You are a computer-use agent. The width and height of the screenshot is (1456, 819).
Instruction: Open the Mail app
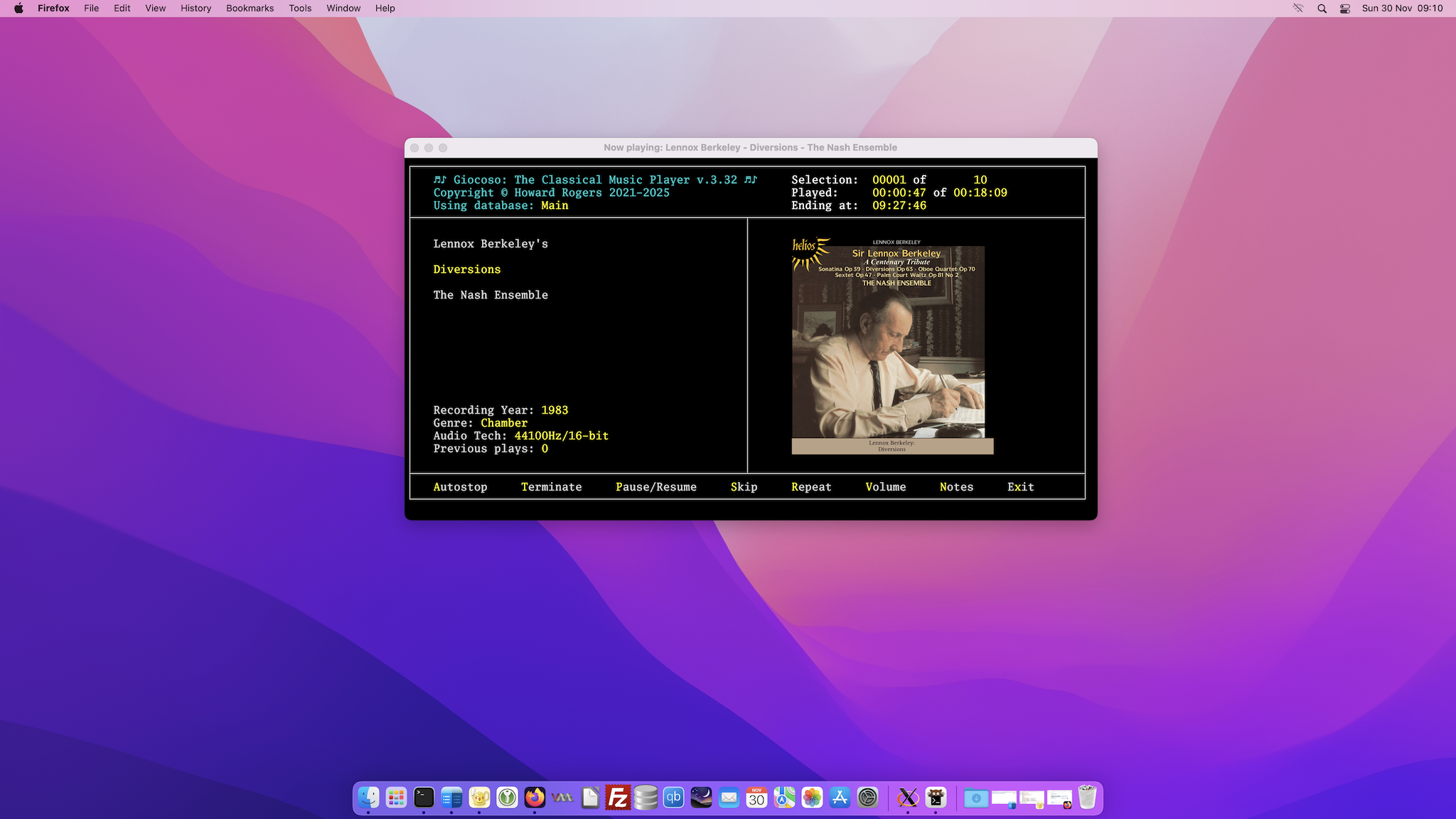click(729, 798)
